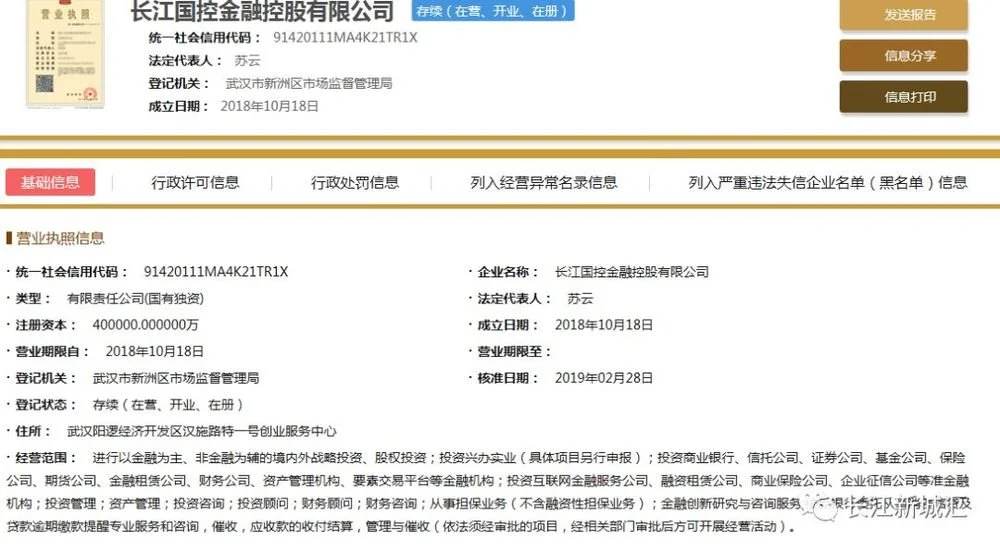Image resolution: width=1000 pixels, height=551 pixels.
Task: Open the 列入严重违法失信企业名单(黑名单)信息 tab
Action: (x=827, y=183)
